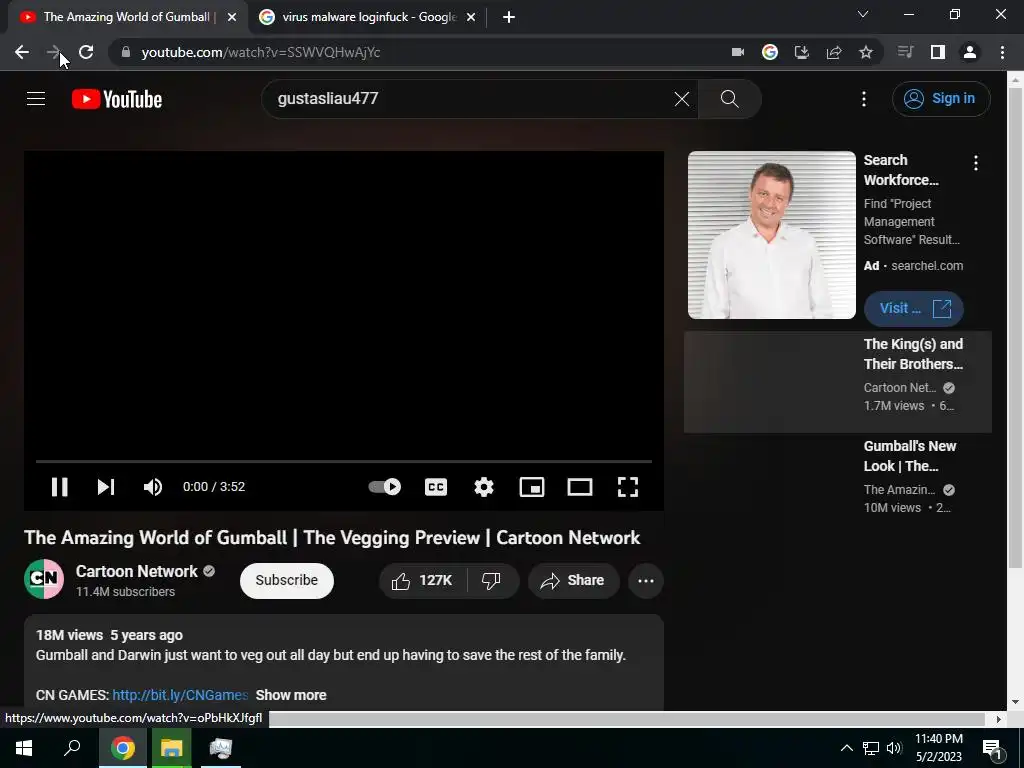1024x768 pixels.
Task: Enter full screen mode
Action: [628, 487]
